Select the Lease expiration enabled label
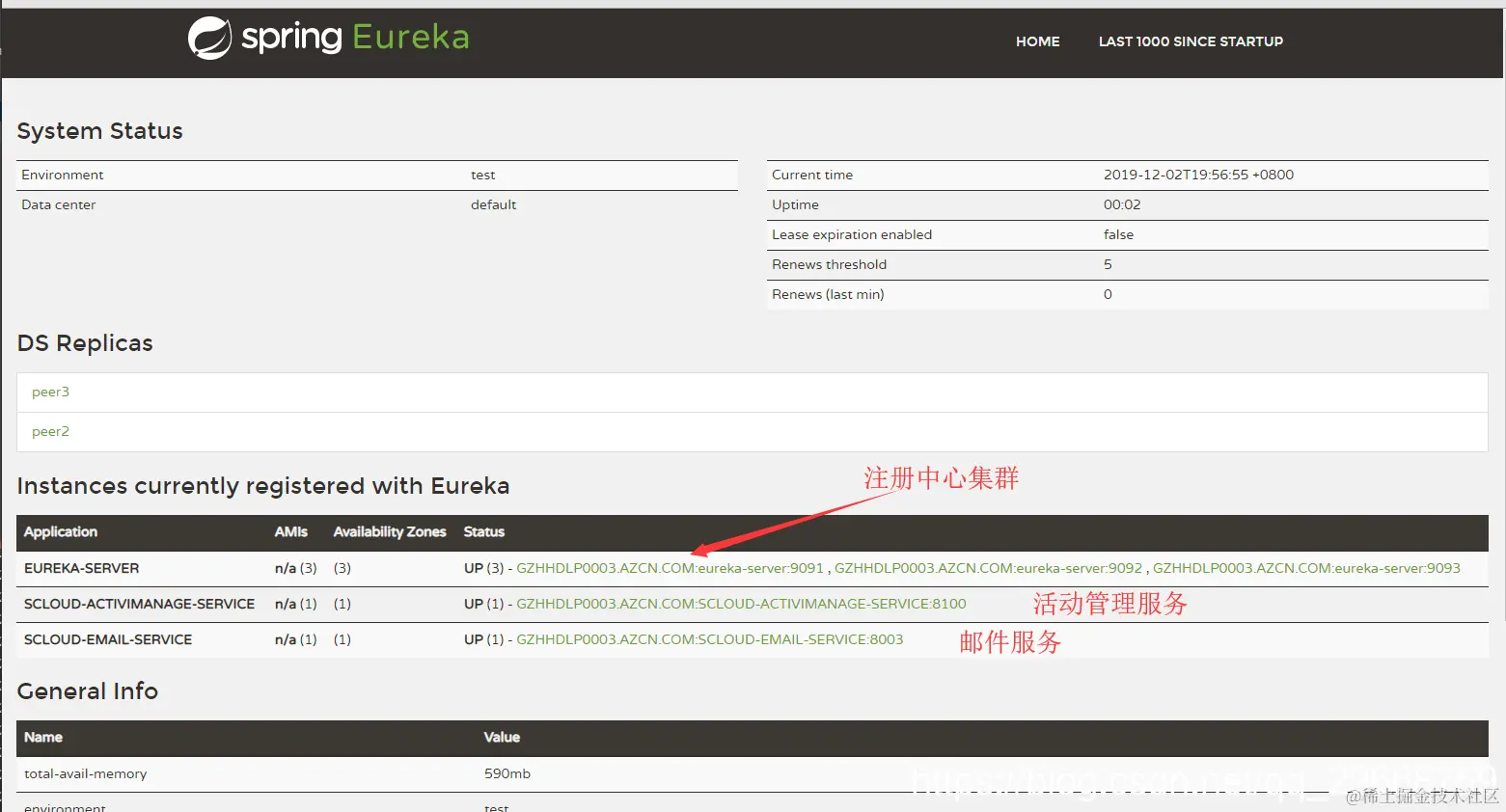Screen dimensions: 1506x812 point(852,234)
